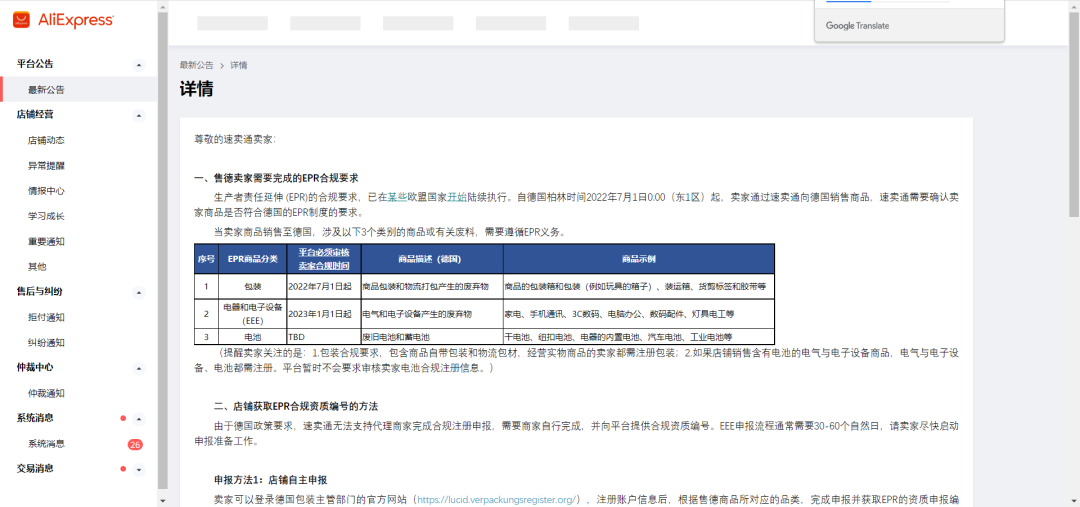Viewport: 1080px width, 507px height.
Task: Click the 平台必须审核卖家合规时间 table header
Action: pyautogui.click(x=324, y=259)
